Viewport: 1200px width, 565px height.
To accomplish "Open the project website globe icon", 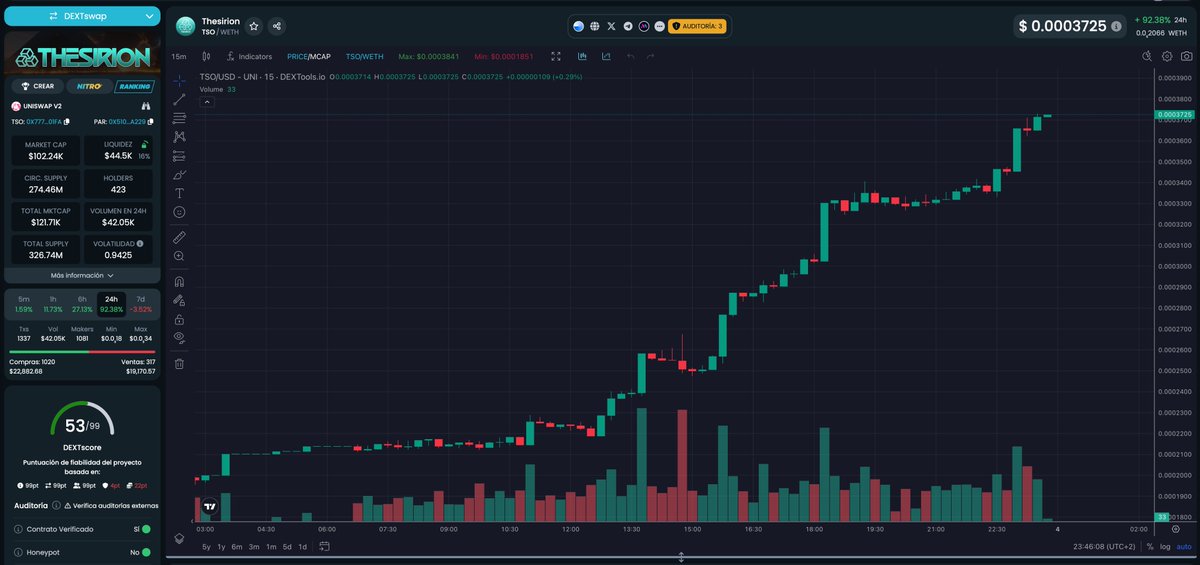I will (x=594, y=26).
